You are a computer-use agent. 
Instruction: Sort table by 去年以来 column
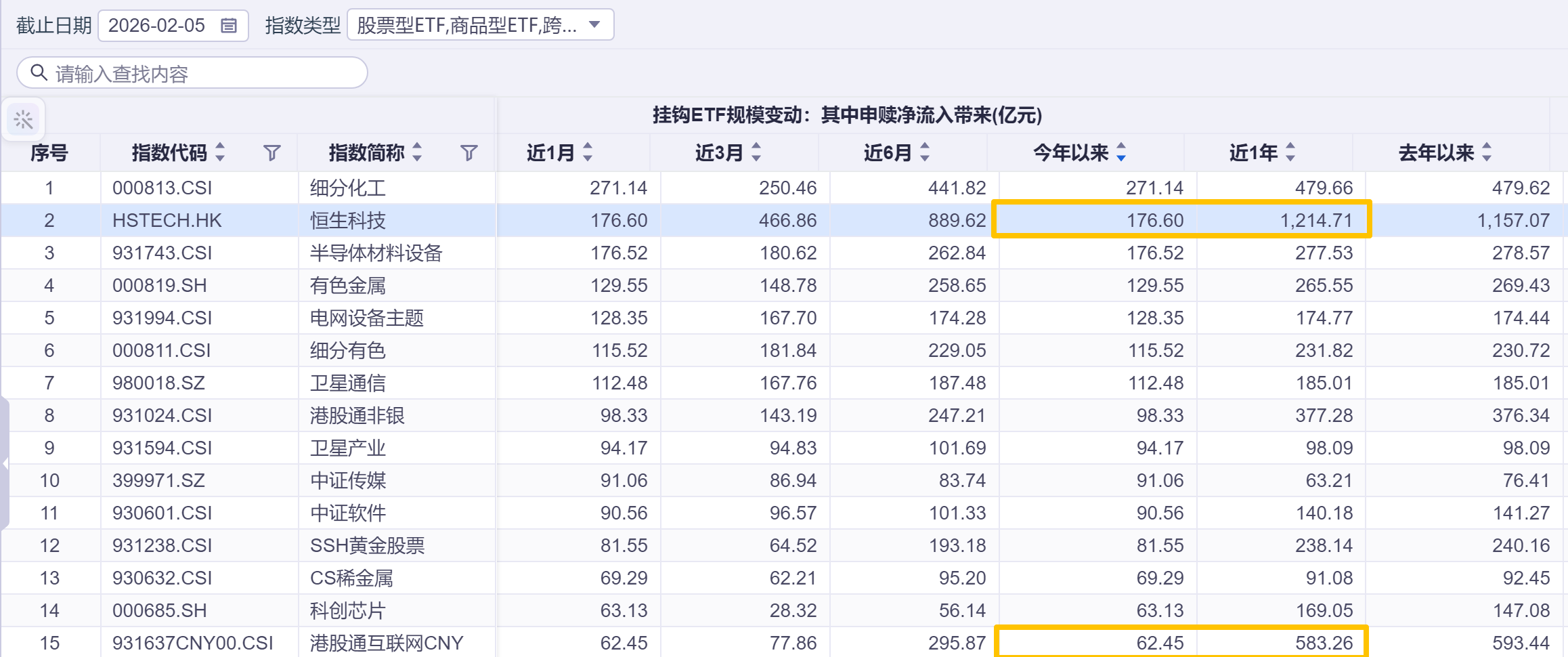1487,152
